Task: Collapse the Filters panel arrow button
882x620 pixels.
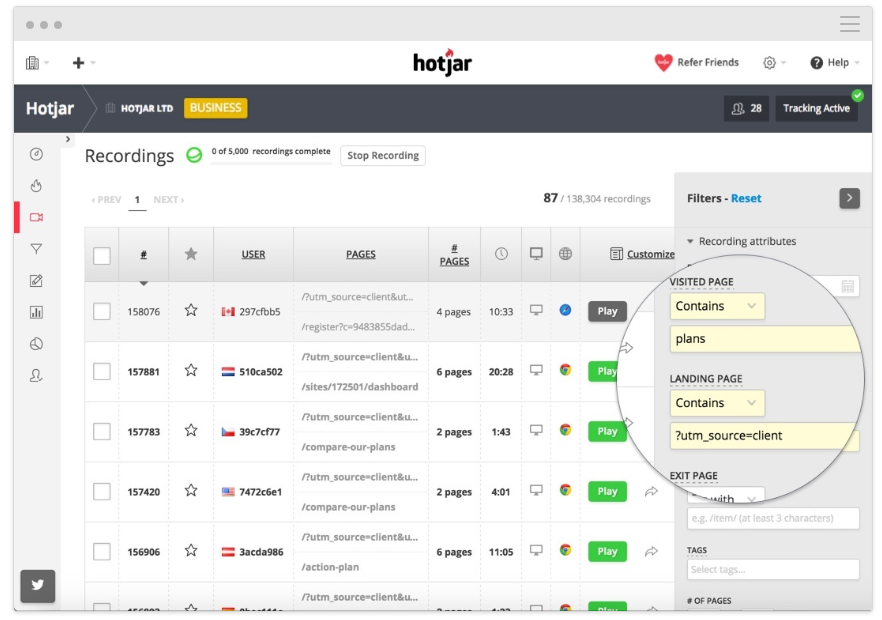Action: 849,198
